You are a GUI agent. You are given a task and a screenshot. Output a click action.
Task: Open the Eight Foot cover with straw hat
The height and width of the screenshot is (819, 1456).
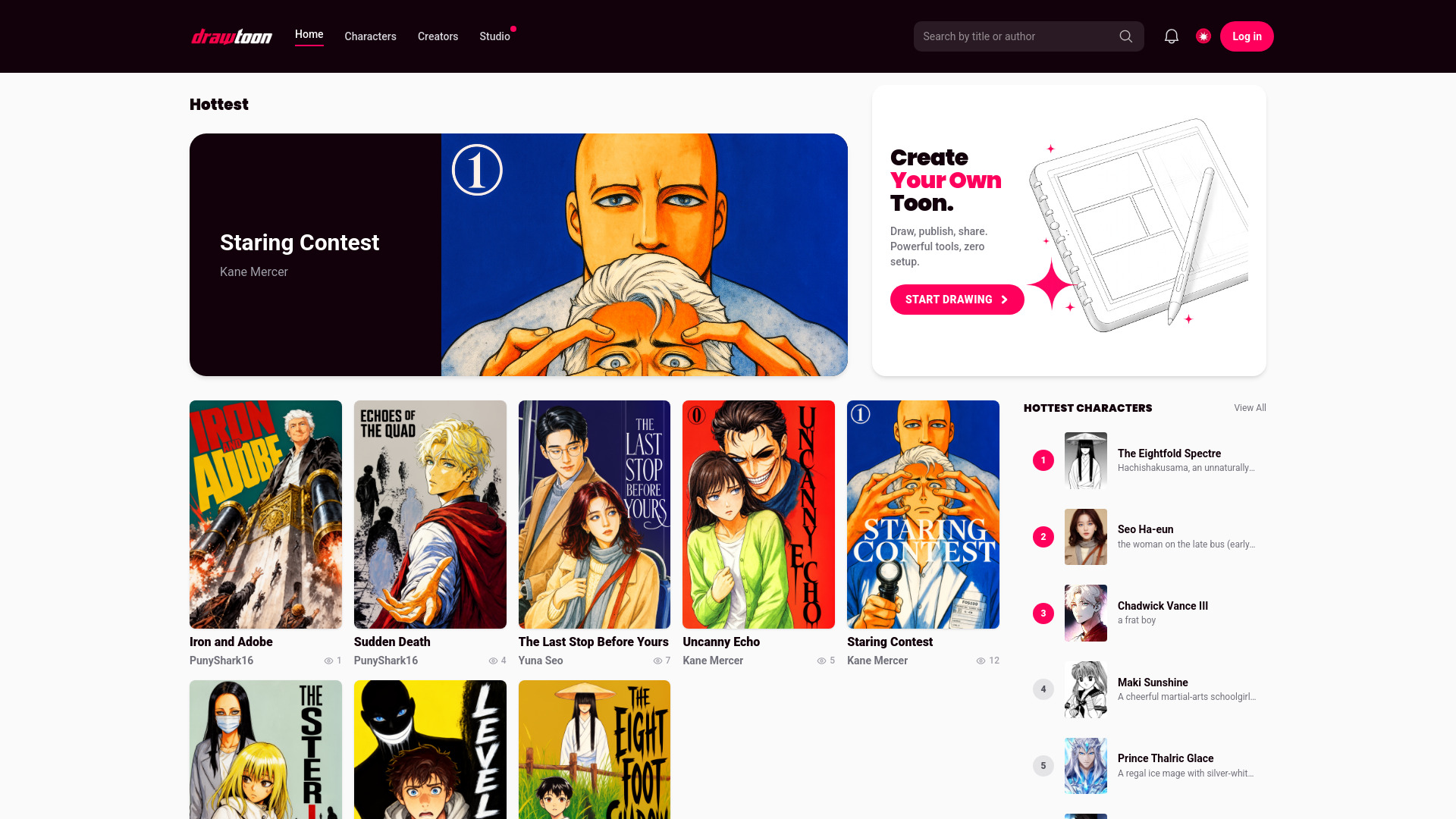point(595,749)
